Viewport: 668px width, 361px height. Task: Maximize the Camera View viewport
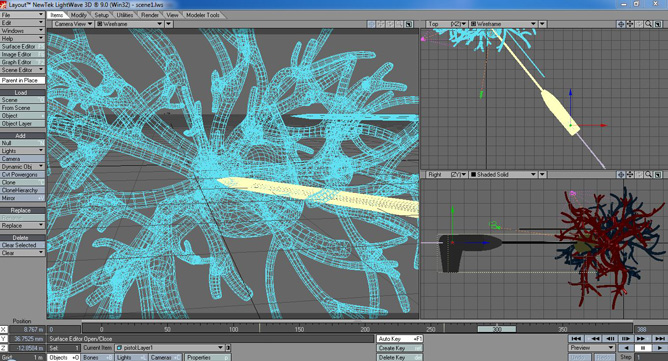tap(409, 24)
